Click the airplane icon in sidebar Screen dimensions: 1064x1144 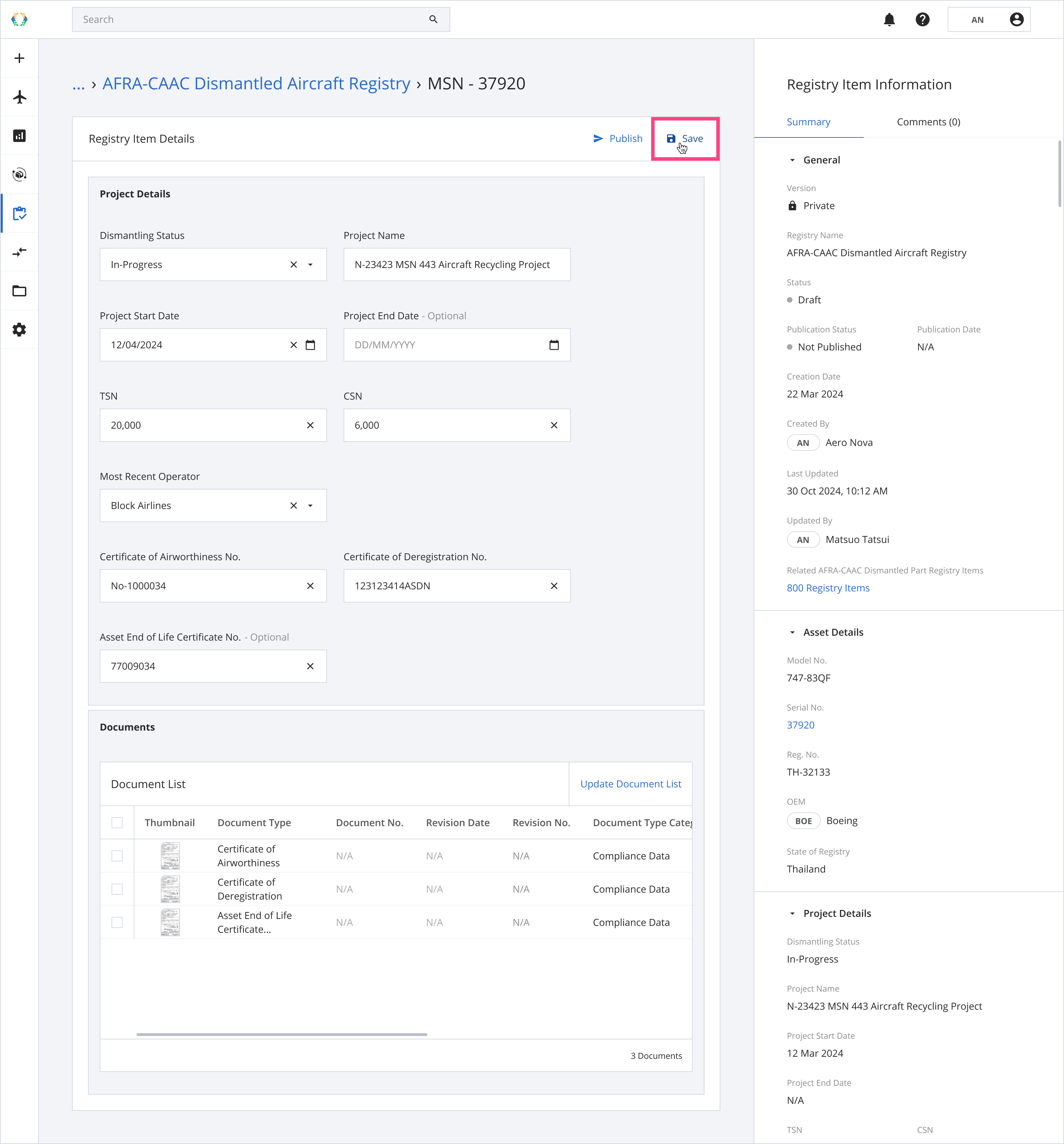point(20,97)
